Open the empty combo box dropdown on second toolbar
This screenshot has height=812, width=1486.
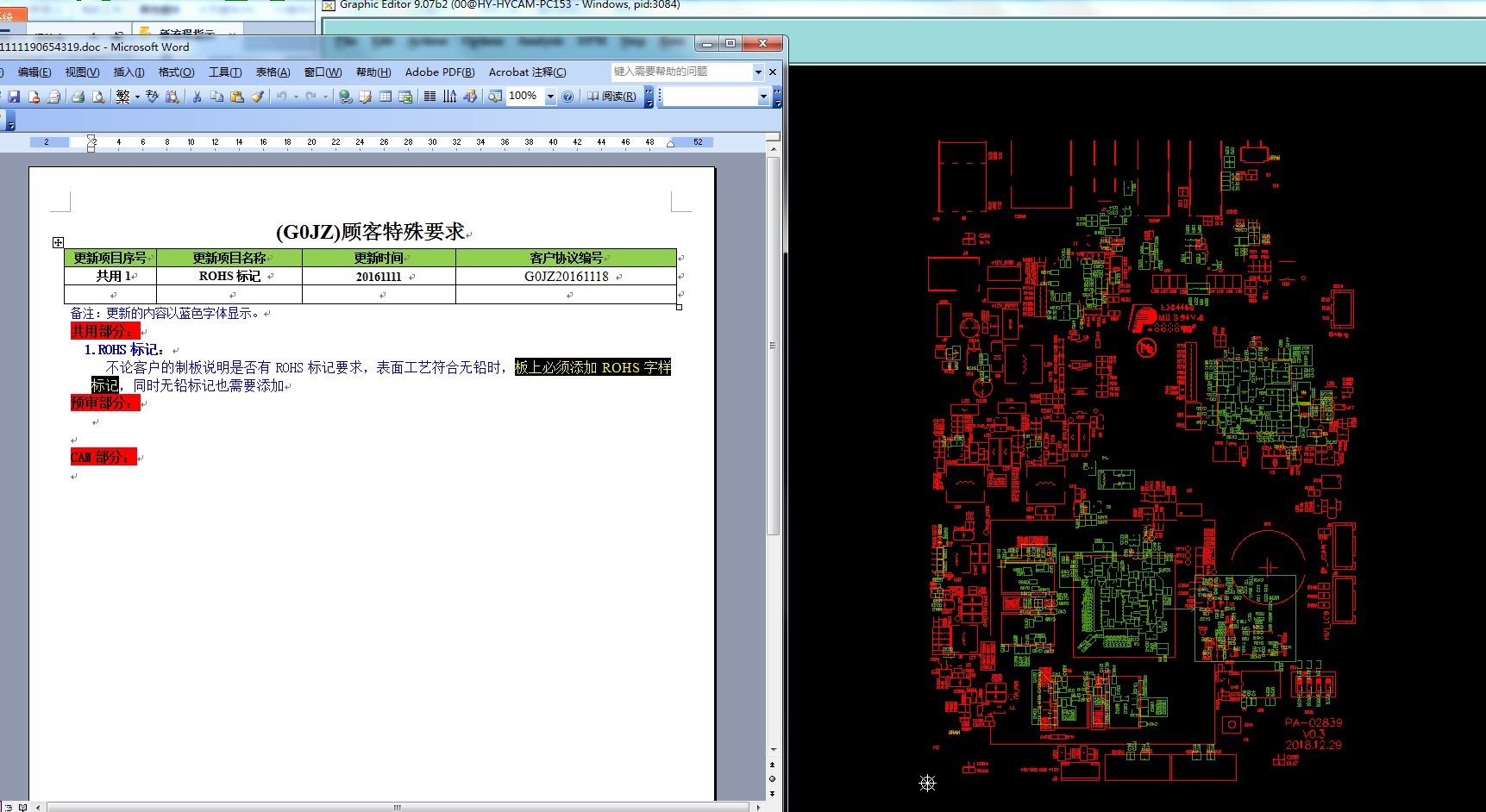763,97
